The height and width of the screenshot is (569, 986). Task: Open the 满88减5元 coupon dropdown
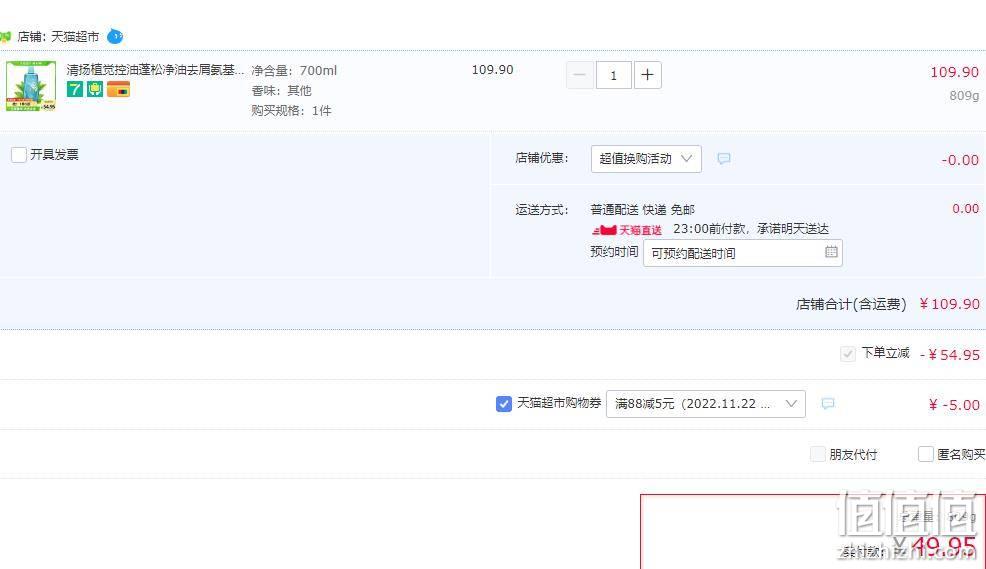(706, 404)
